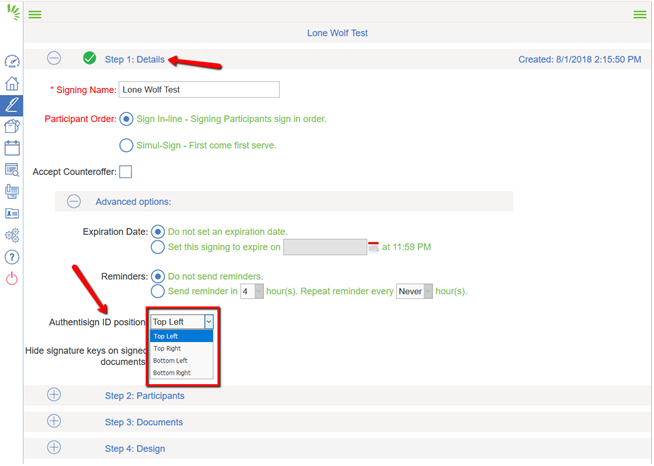Click the Signing Name text field

(x=198, y=90)
